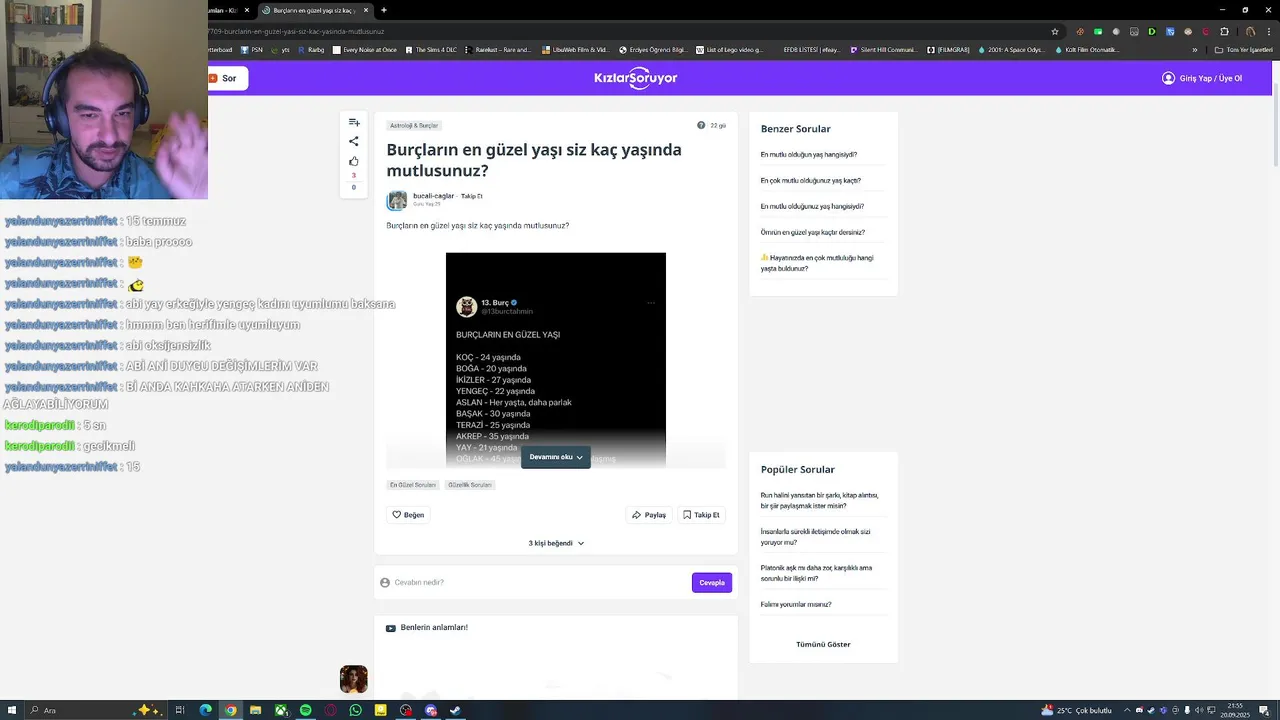Open Falımı yorumlar mısınız? question

pyautogui.click(x=796, y=604)
